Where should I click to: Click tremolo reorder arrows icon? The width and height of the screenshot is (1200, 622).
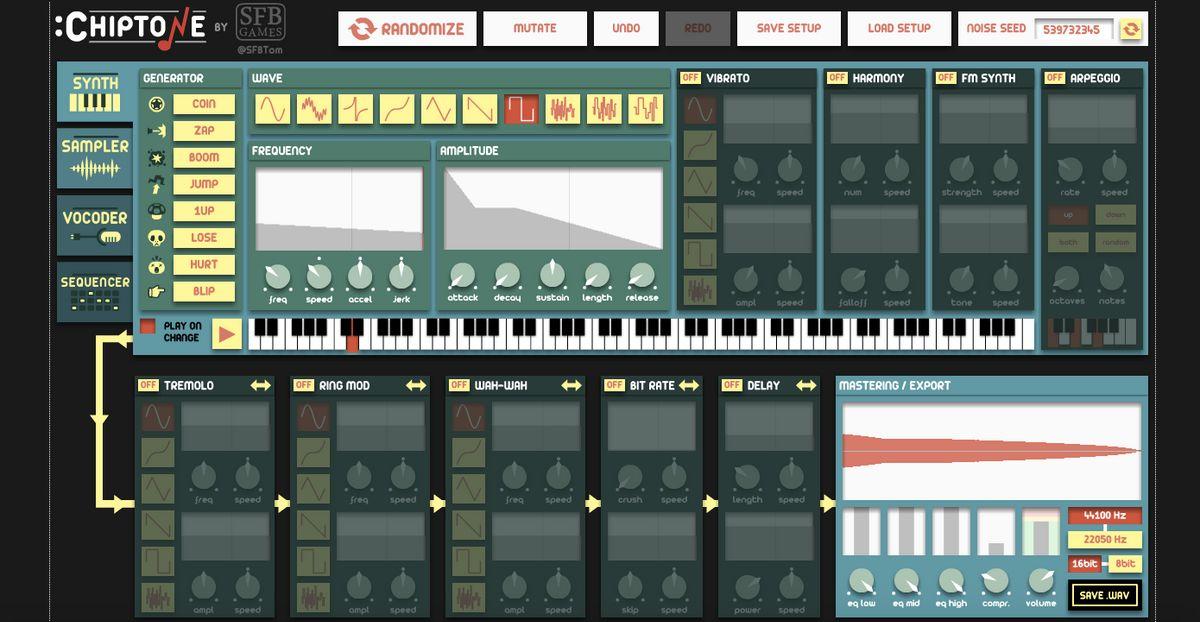pyautogui.click(x=260, y=385)
